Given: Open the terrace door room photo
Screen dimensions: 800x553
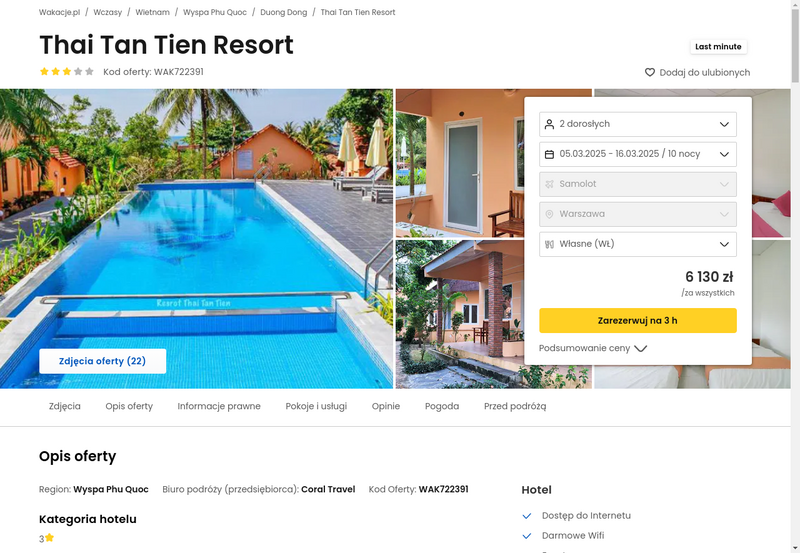Looking at the screenshot, I should [x=460, y=163].
